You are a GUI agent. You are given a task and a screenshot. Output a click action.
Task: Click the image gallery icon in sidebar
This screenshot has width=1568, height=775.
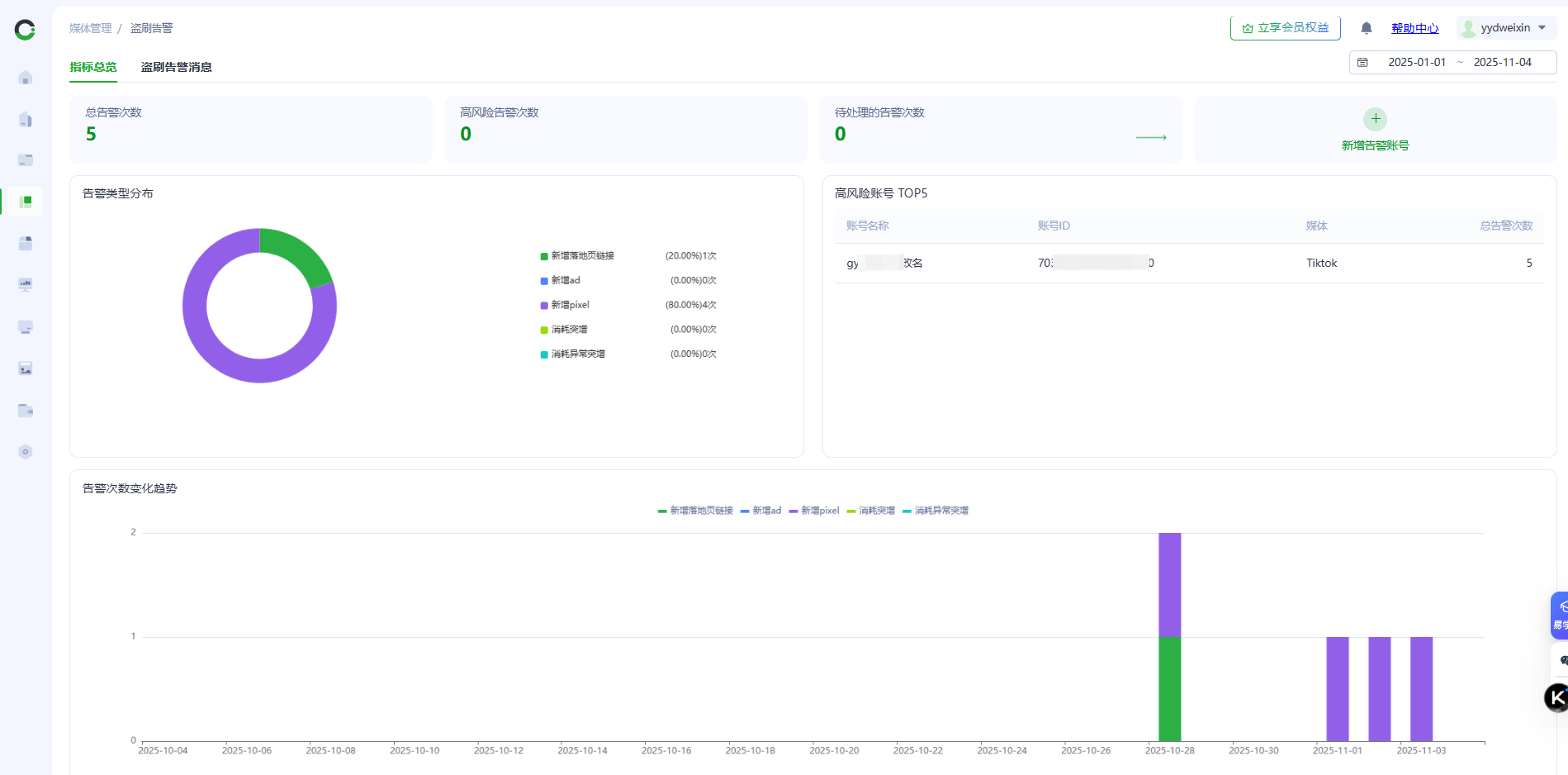pyautogui.click(x=26, y=368)
